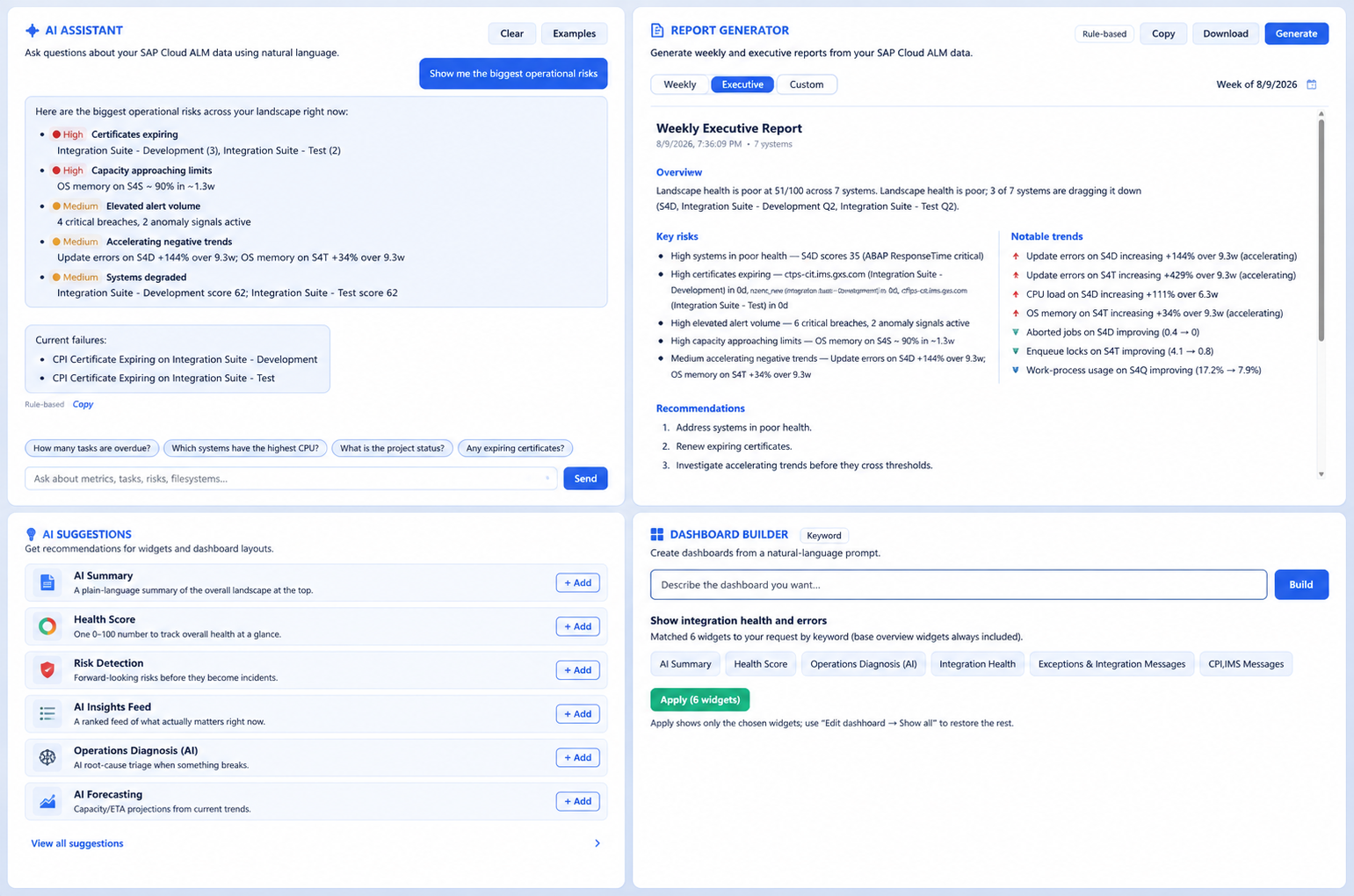Click the AI Suggestions lightbulb icon
The height and width of the screenshot is (896, 1354).
32,534
